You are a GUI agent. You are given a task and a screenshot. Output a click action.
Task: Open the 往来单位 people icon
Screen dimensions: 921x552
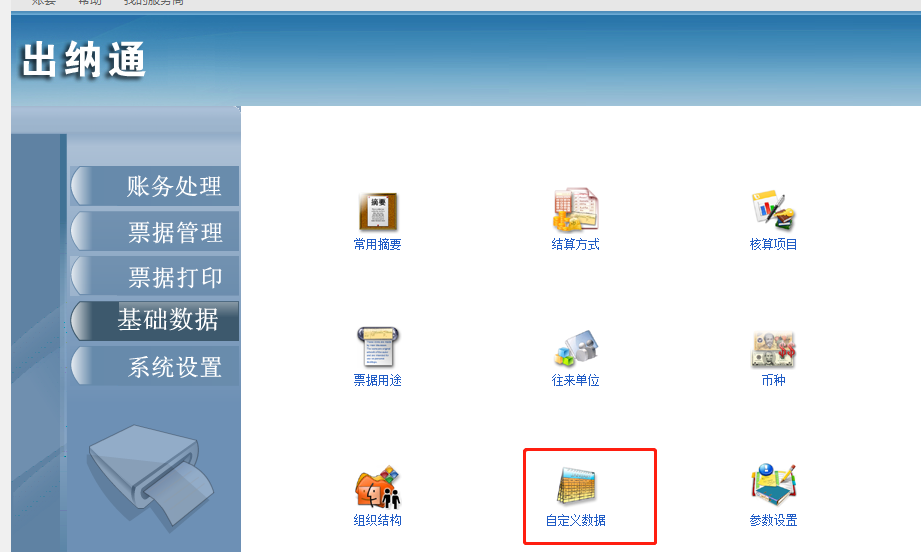[576, 348]
